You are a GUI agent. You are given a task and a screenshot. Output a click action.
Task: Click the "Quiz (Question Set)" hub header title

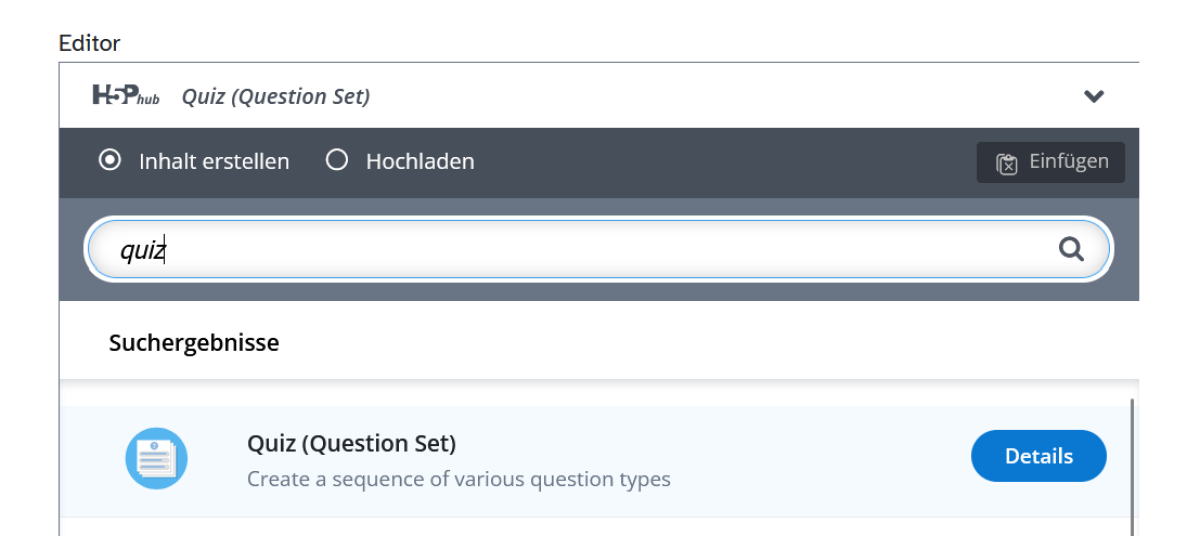pos(275,97)
